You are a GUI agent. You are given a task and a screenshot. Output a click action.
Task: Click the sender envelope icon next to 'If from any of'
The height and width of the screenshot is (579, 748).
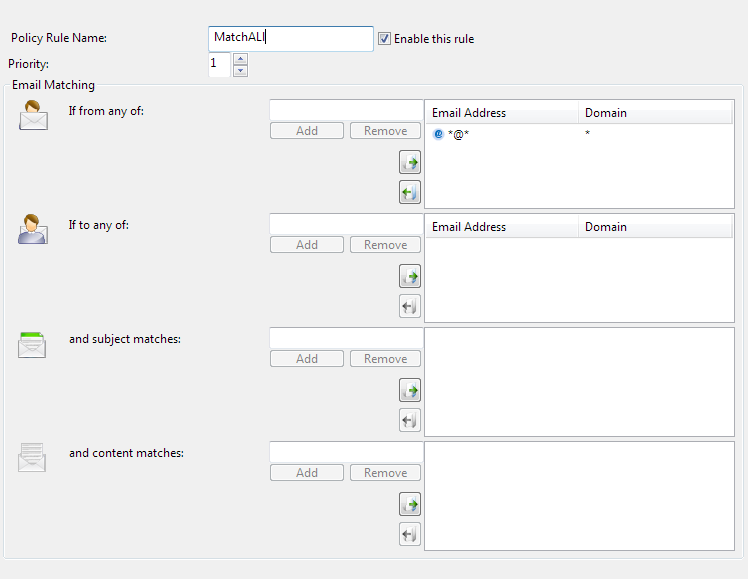33,116
